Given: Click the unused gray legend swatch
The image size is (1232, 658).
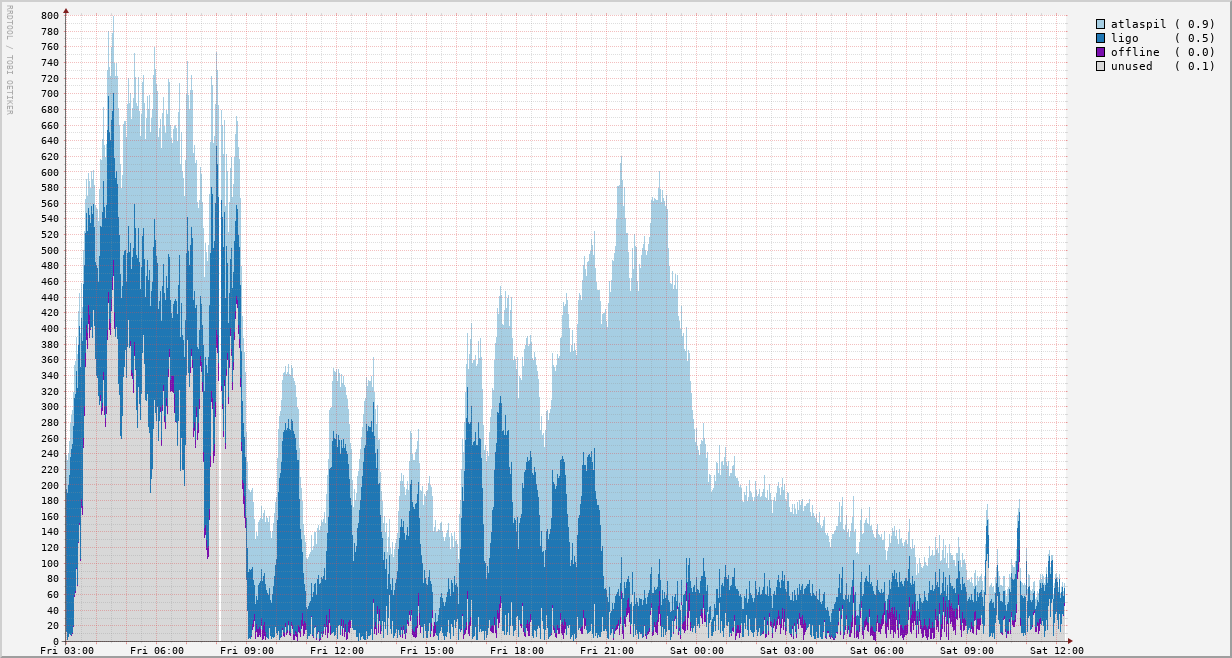Looking at the screenshot, I should (x=1101, y=66).
